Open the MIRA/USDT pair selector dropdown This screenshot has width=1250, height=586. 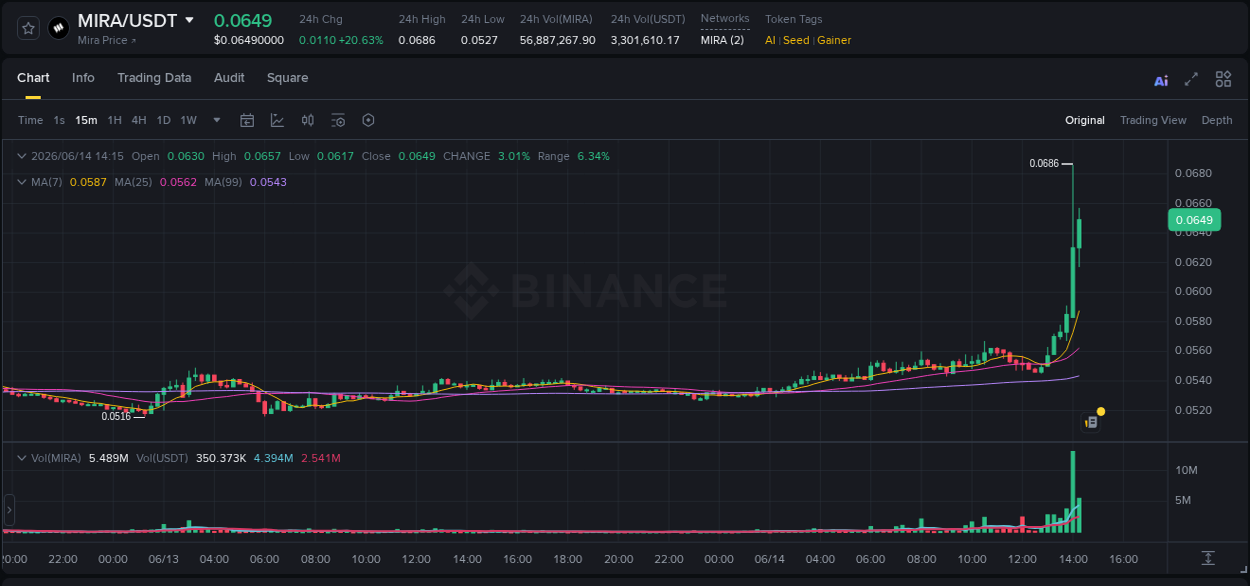[189, 20]
